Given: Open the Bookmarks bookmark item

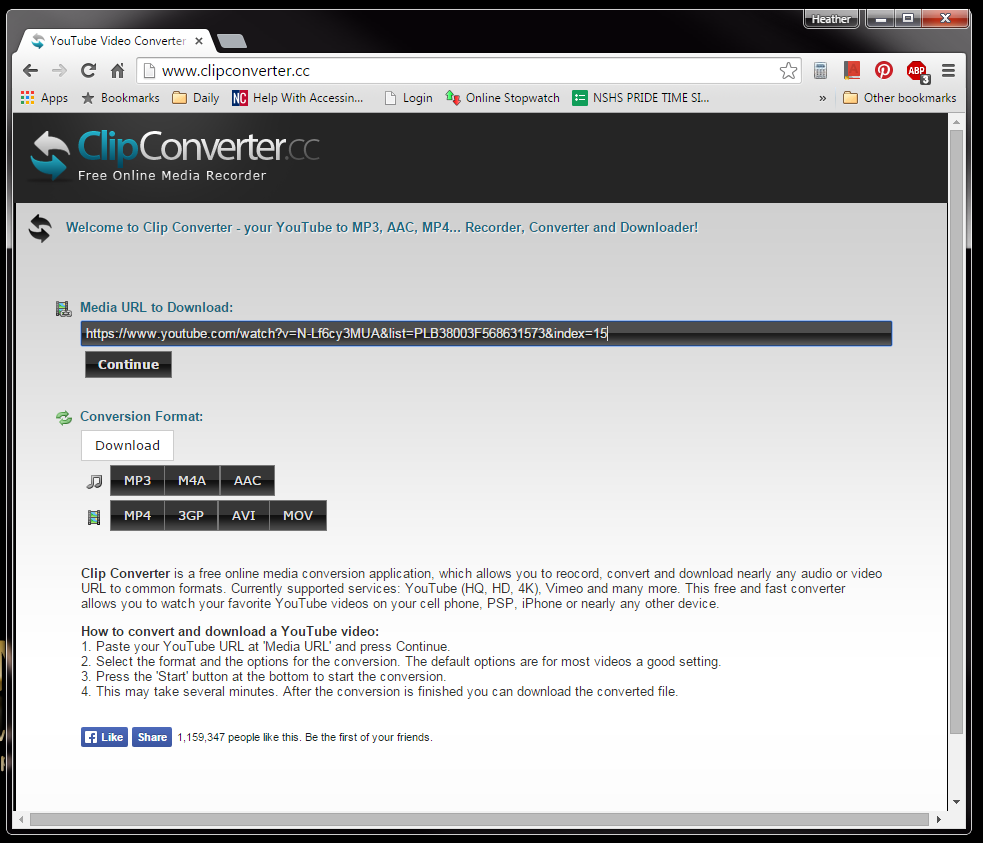Looking at the screenshot, I should pos(120,98).
